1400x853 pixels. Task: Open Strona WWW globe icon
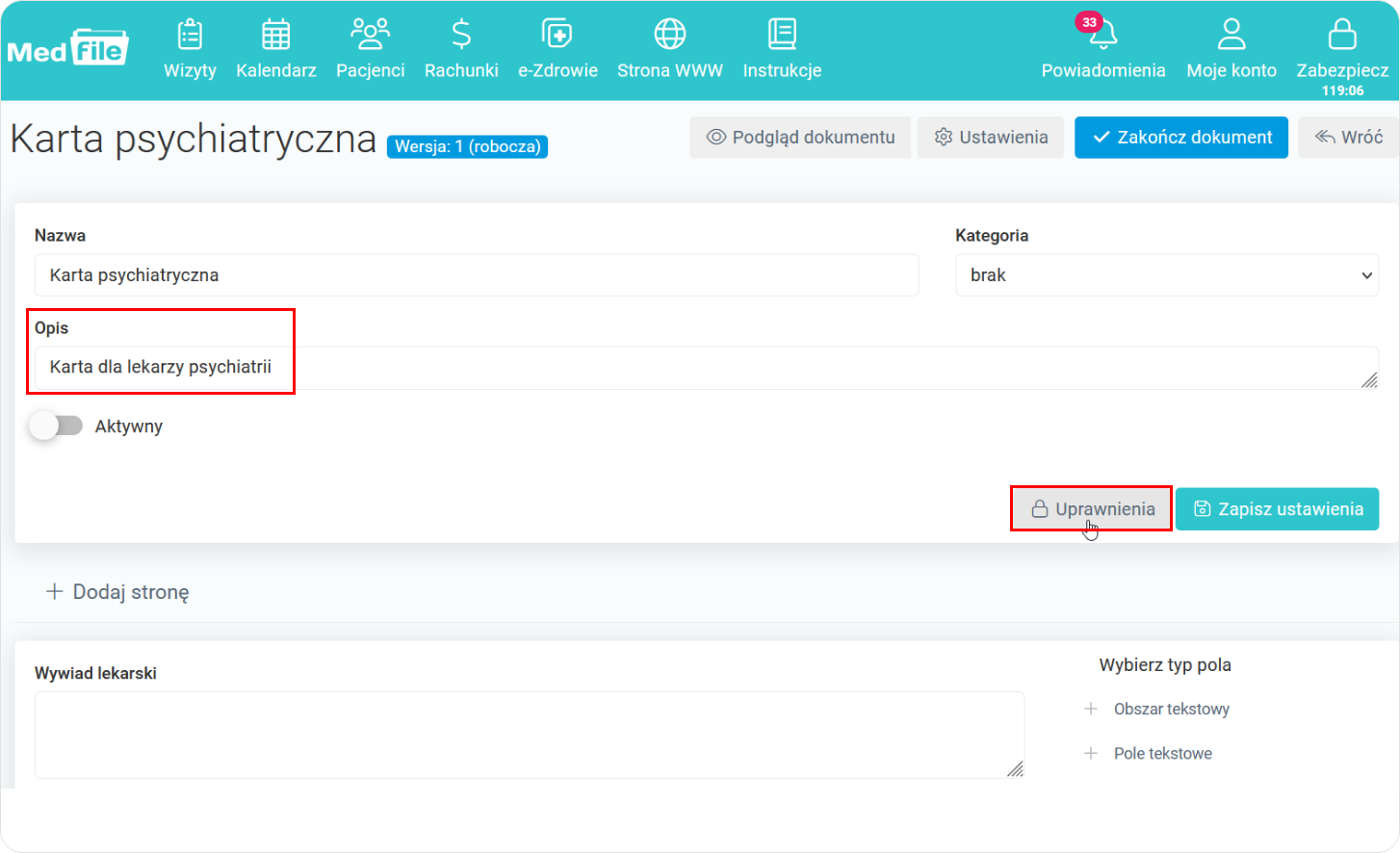670,35
